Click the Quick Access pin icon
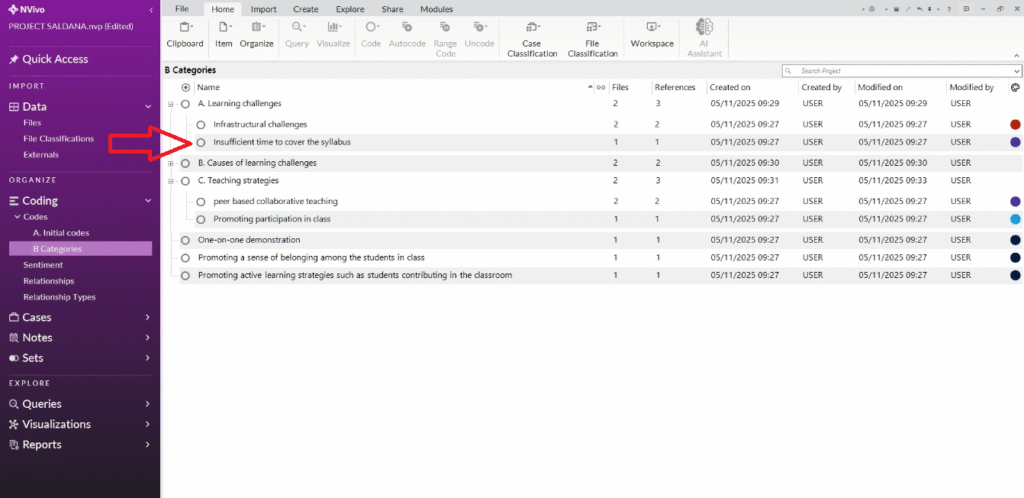This screenshot has width=1024, height=498. click(x=14, y=60)
